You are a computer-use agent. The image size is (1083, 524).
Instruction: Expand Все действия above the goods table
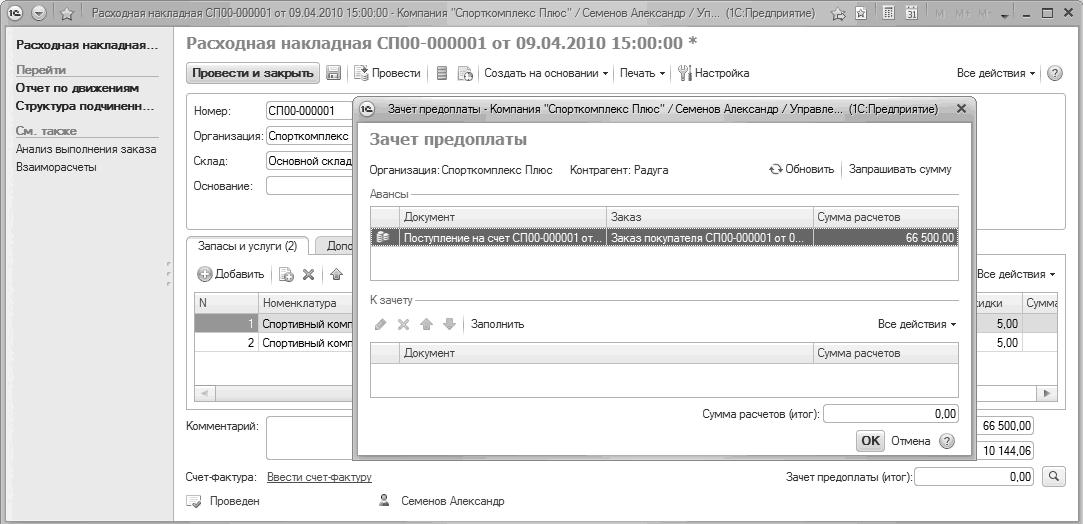(1016, 275)
